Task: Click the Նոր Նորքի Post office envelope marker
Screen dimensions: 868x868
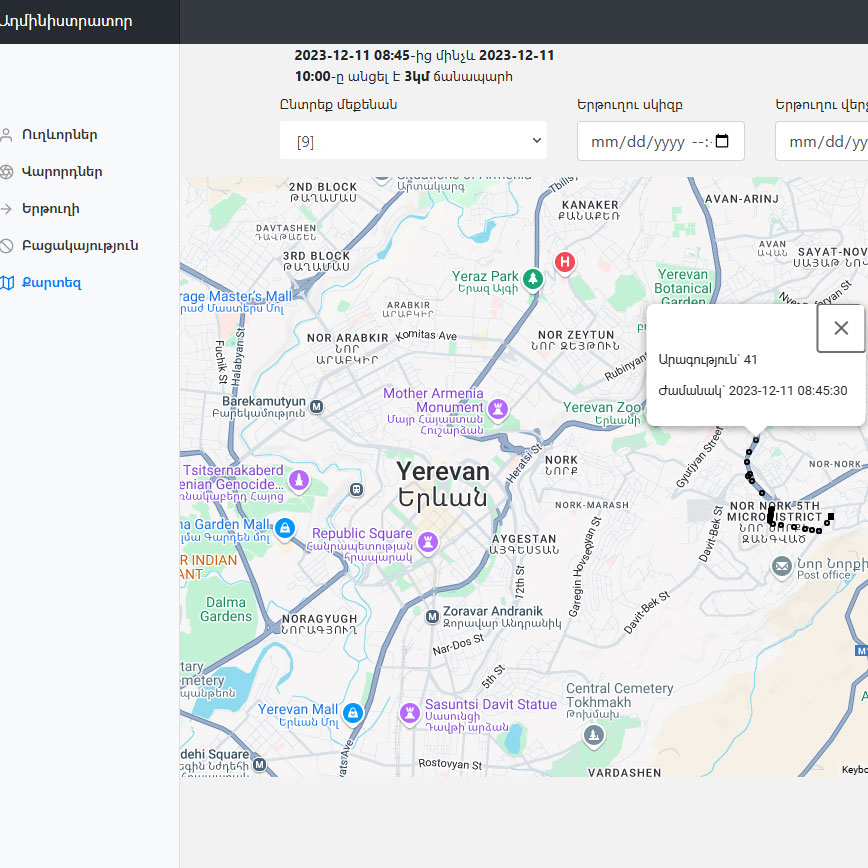Action: click(782, 566)
